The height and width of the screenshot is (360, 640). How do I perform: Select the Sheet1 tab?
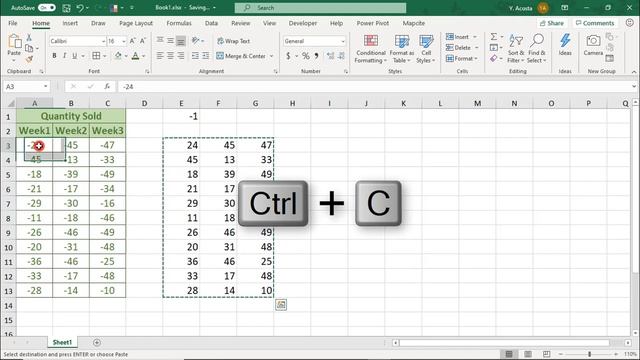click(62, 342)
